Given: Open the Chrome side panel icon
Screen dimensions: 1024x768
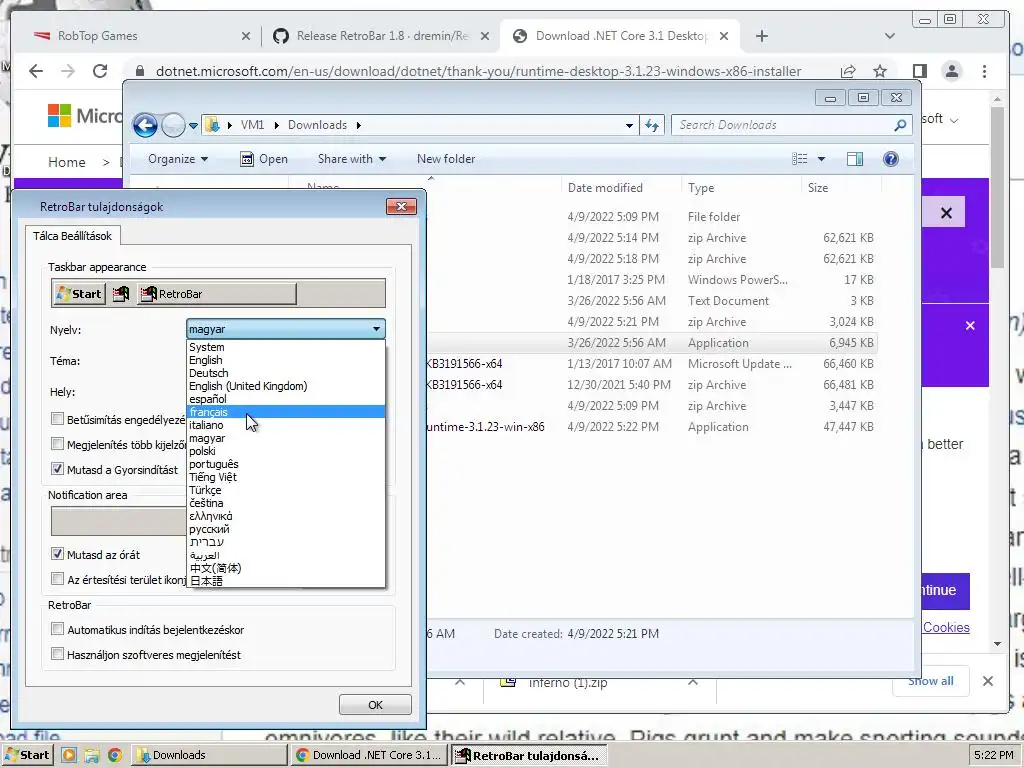Looking at the screenshot, I should pos(920,71).
